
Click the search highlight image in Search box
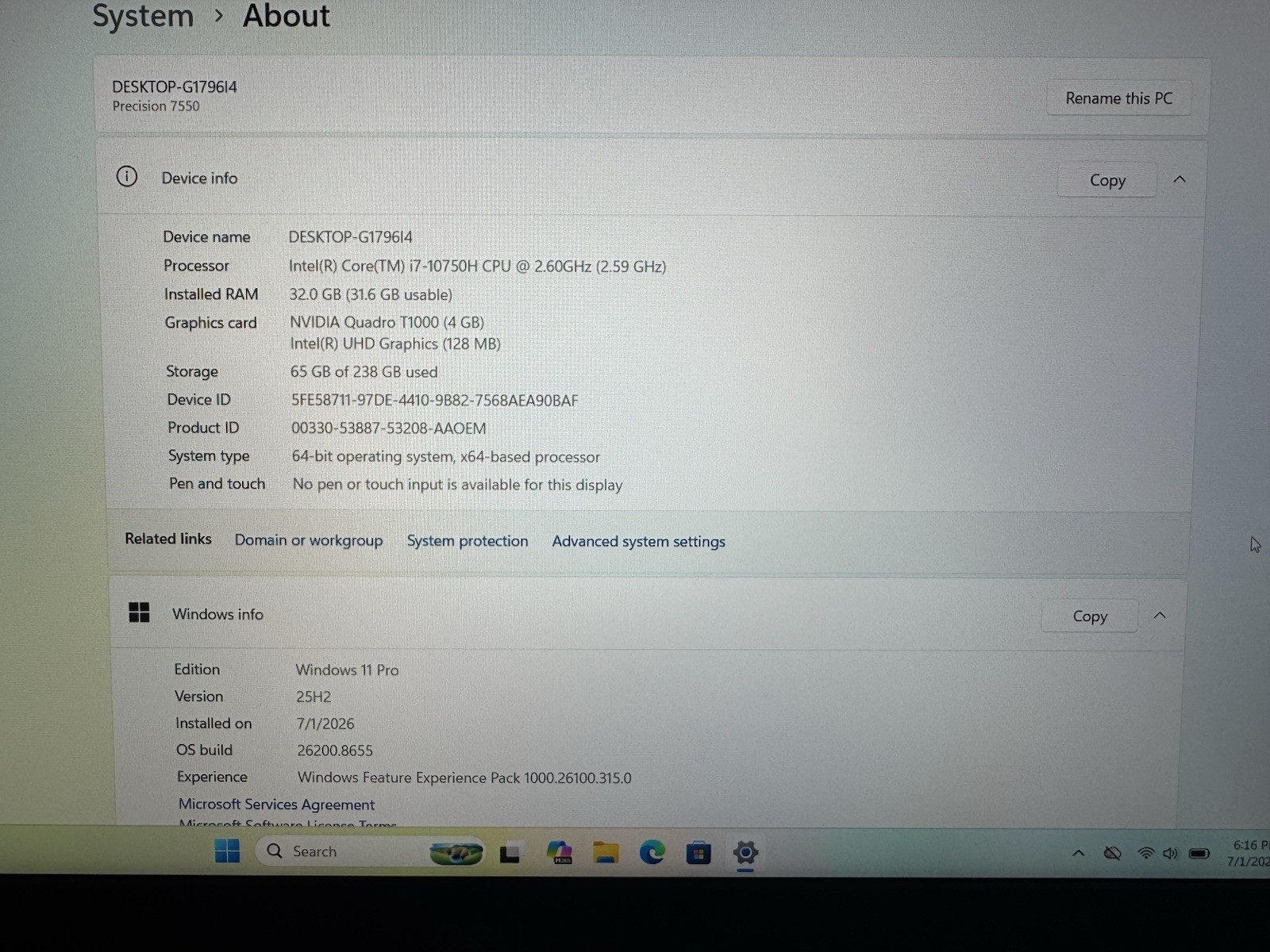point(456,853)
